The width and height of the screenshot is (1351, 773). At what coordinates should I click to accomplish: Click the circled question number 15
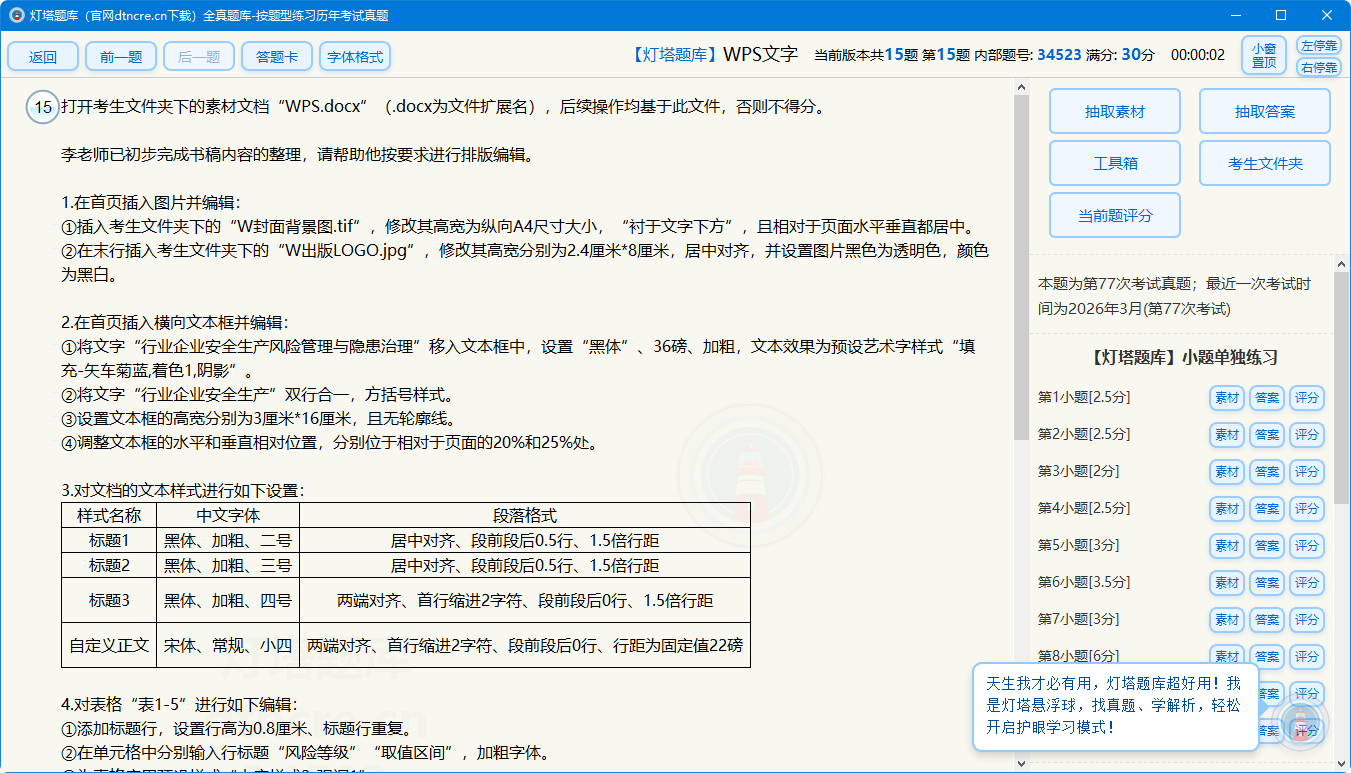[x=42, y=107]
